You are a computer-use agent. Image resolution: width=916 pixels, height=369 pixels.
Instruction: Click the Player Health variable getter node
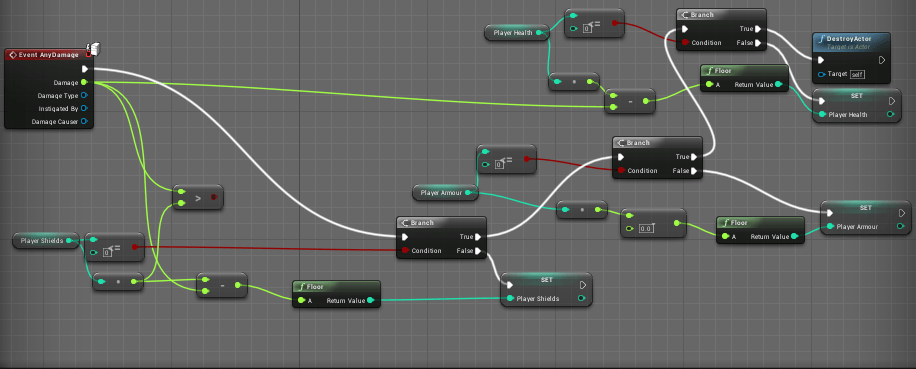point(517,33)
